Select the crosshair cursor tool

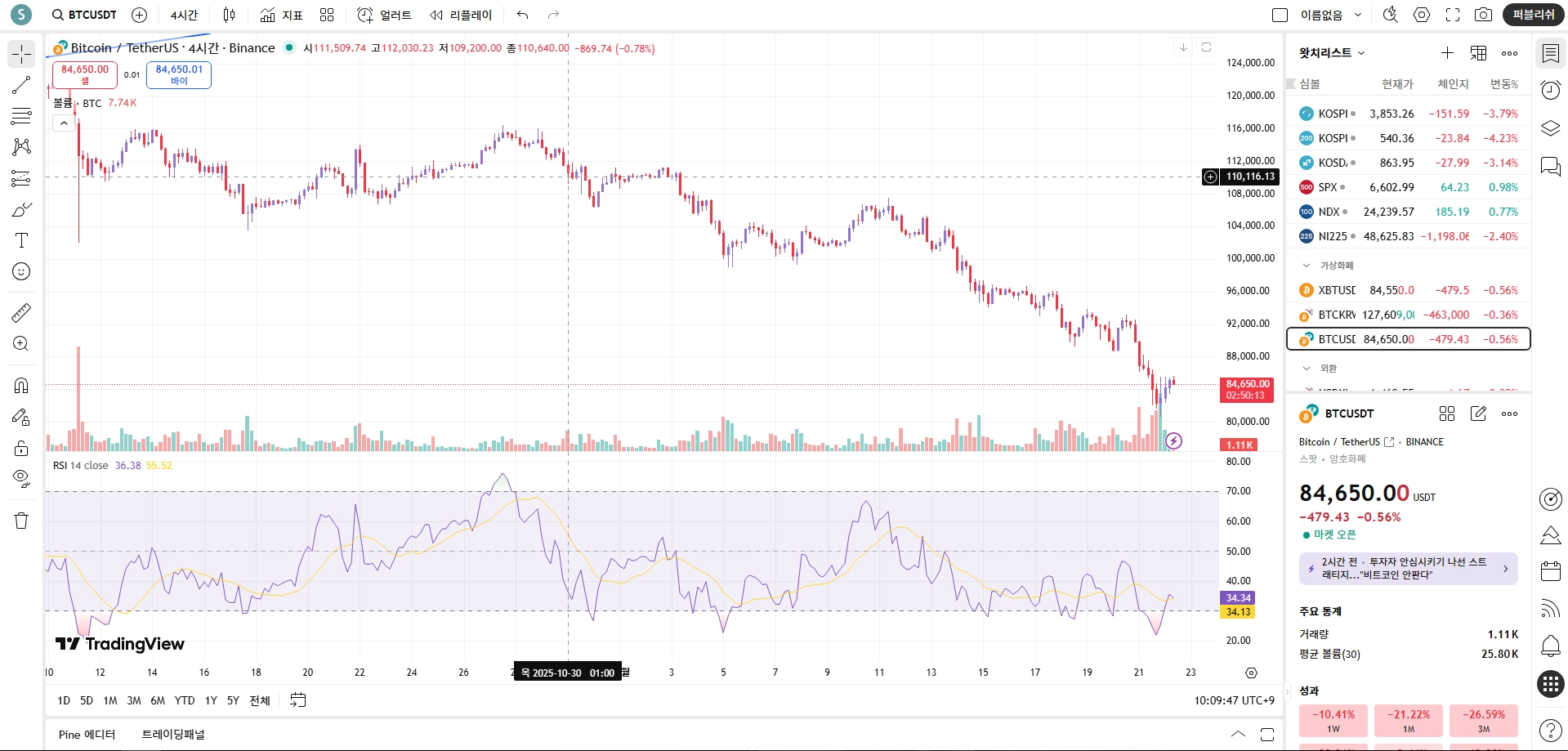(x=21, y=55)
